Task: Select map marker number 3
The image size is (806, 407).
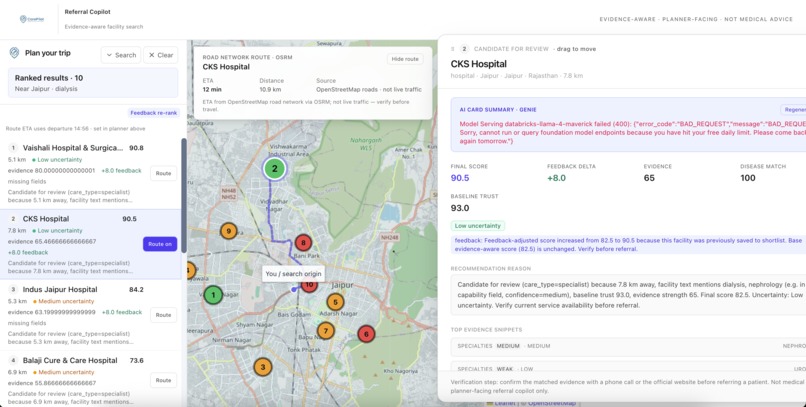Action: pos(263,367)
